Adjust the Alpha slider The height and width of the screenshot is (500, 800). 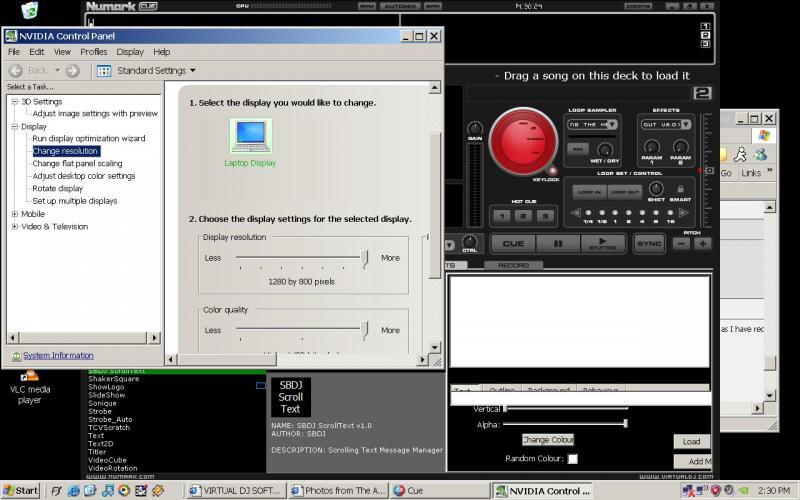coord(626,423)
